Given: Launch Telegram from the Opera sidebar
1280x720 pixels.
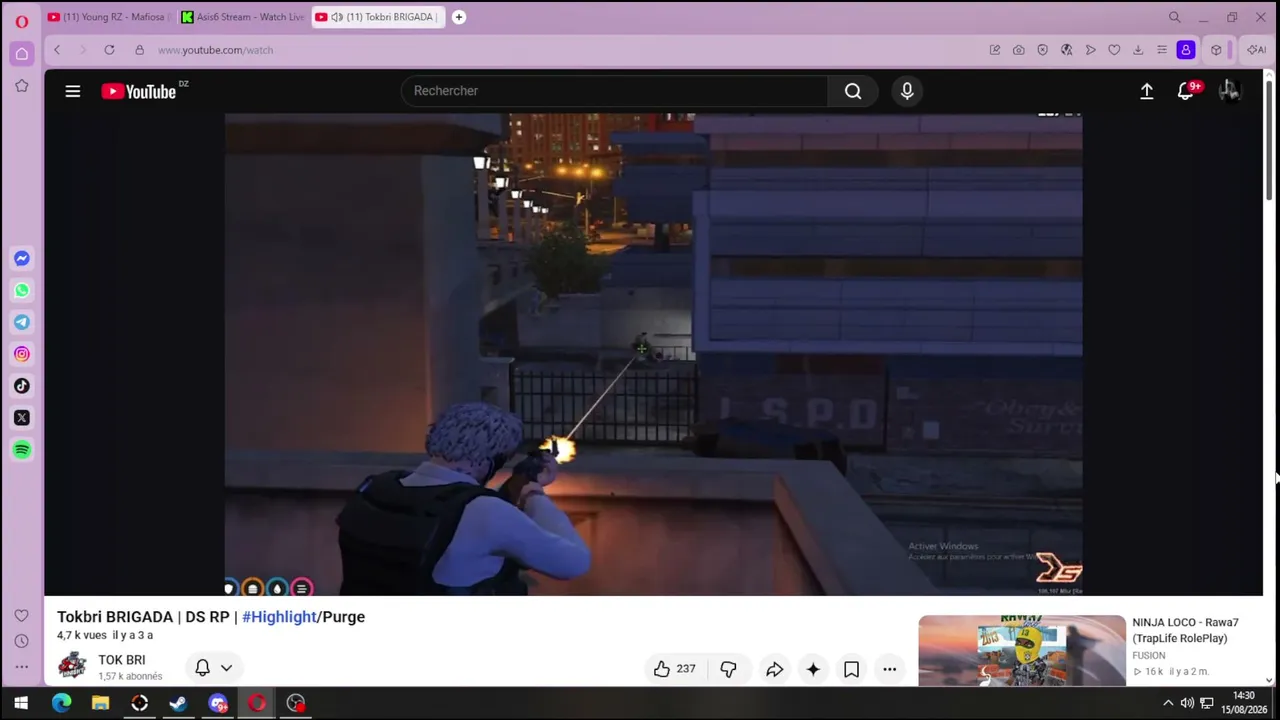Looking at the screenshot, I should [x=21, y=322].
